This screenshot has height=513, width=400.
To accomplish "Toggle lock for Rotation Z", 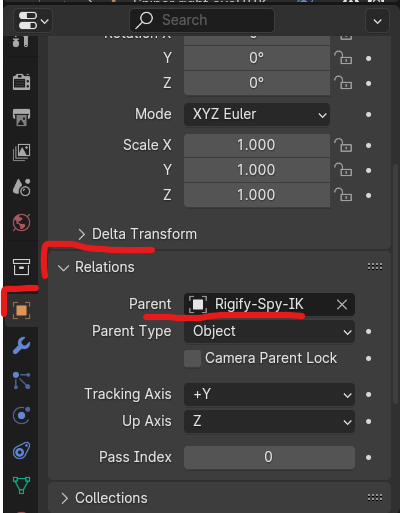I will [343, 83].
